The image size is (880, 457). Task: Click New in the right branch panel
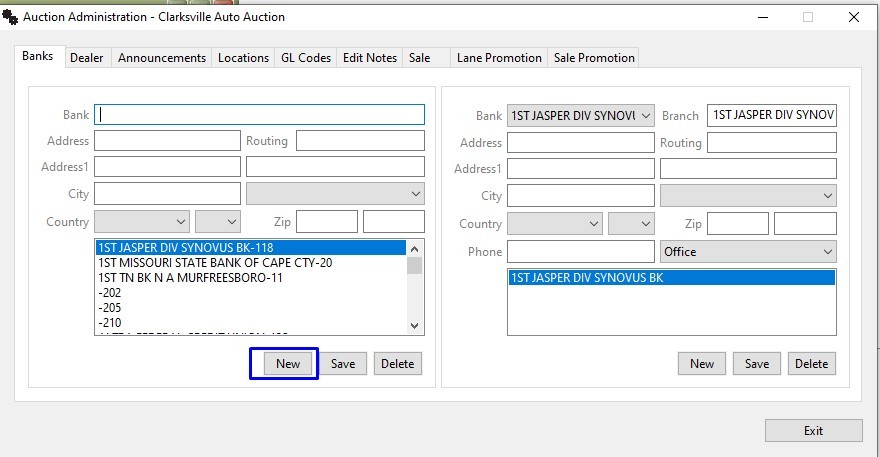click(x=702, y=364)
